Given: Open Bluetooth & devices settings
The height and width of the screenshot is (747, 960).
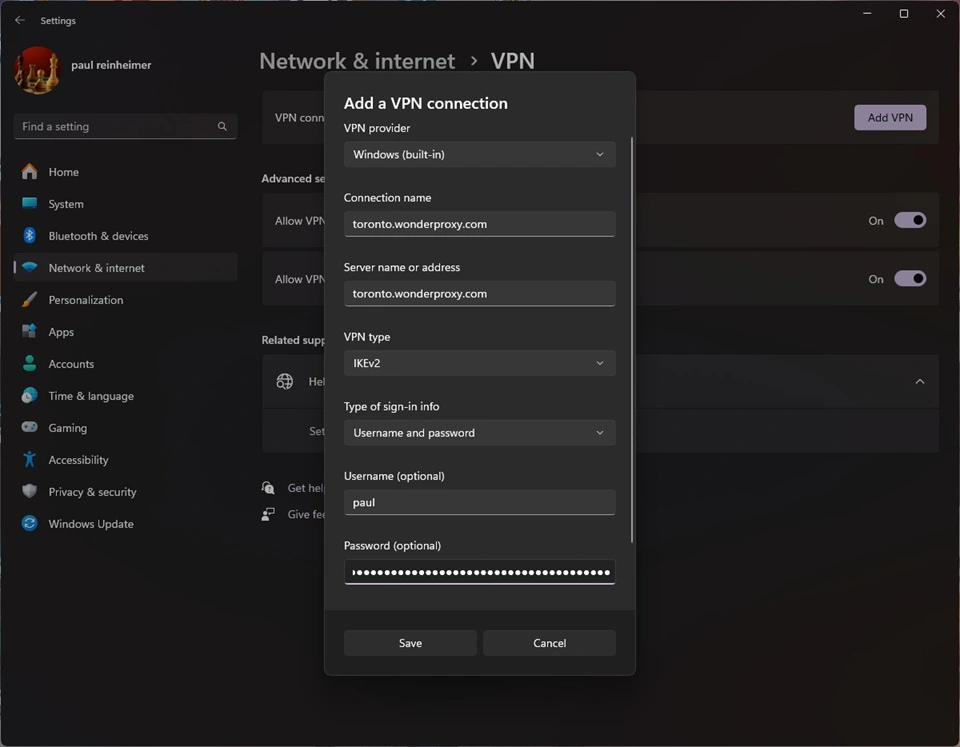Looking at the screenshot, I should click(x=30, y=235).
